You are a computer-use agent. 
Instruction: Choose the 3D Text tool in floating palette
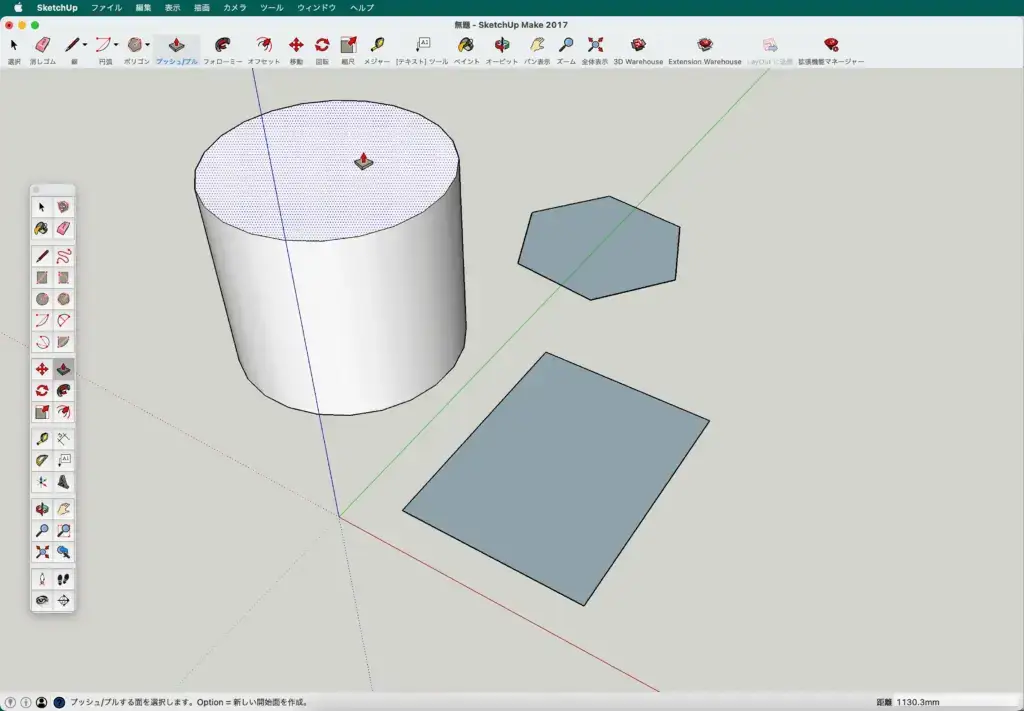[63, 482]
